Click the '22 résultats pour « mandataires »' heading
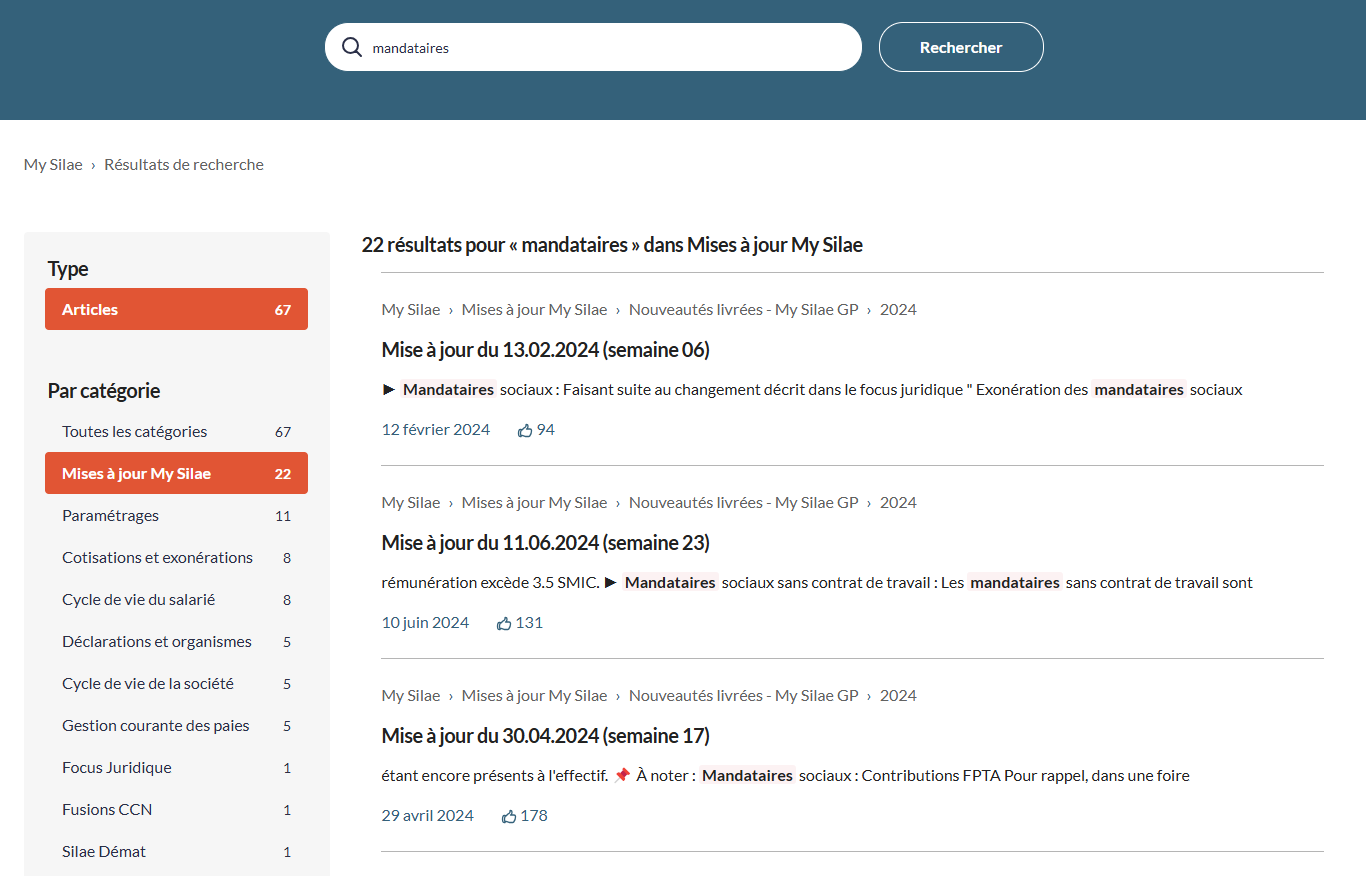The height and width of the screenshot is (876, 1366). pos(612,245)
